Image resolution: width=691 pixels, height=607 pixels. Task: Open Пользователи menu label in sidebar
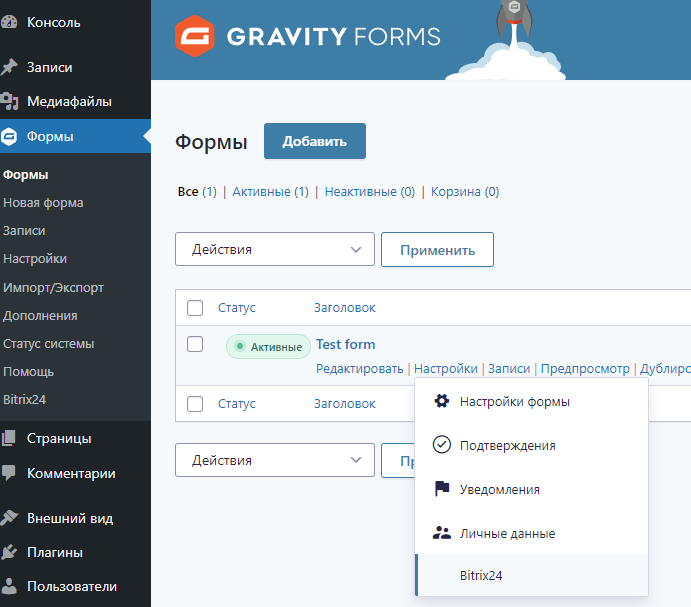point(72,586)
